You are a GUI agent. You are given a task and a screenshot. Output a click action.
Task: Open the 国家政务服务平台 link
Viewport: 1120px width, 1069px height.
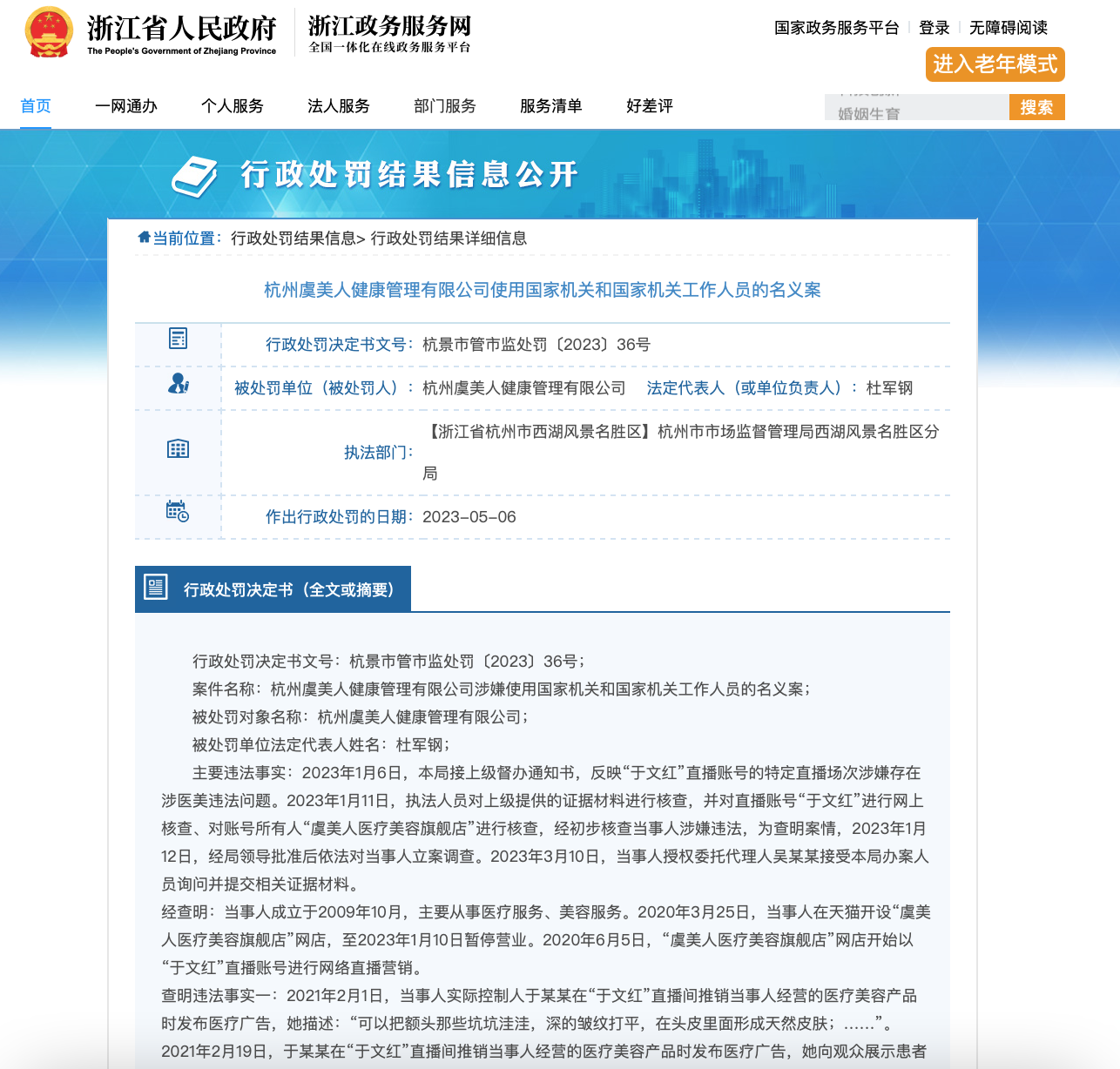pyautogui.click(x=837, y=28)
